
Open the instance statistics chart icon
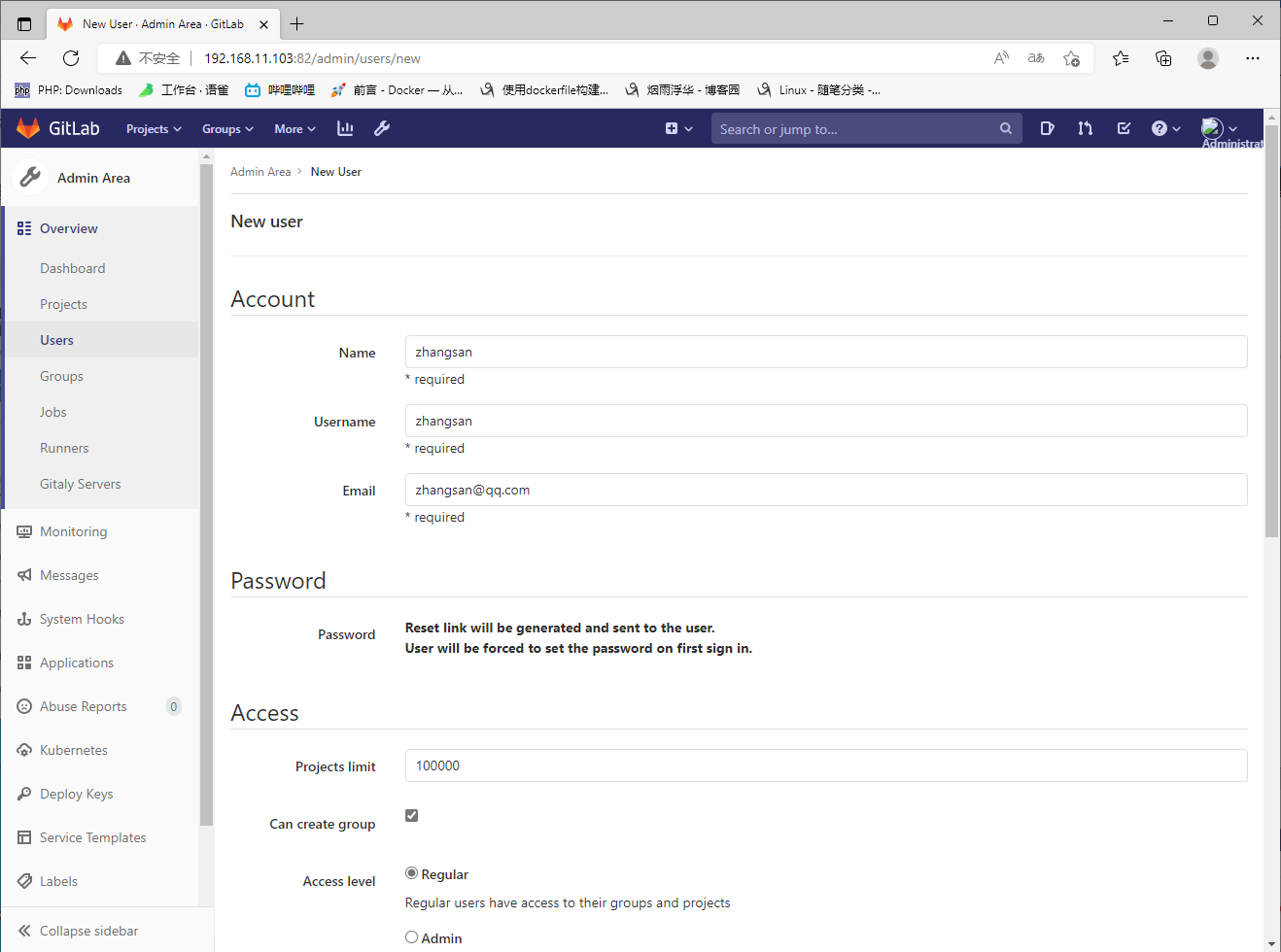tap(345, 128)
